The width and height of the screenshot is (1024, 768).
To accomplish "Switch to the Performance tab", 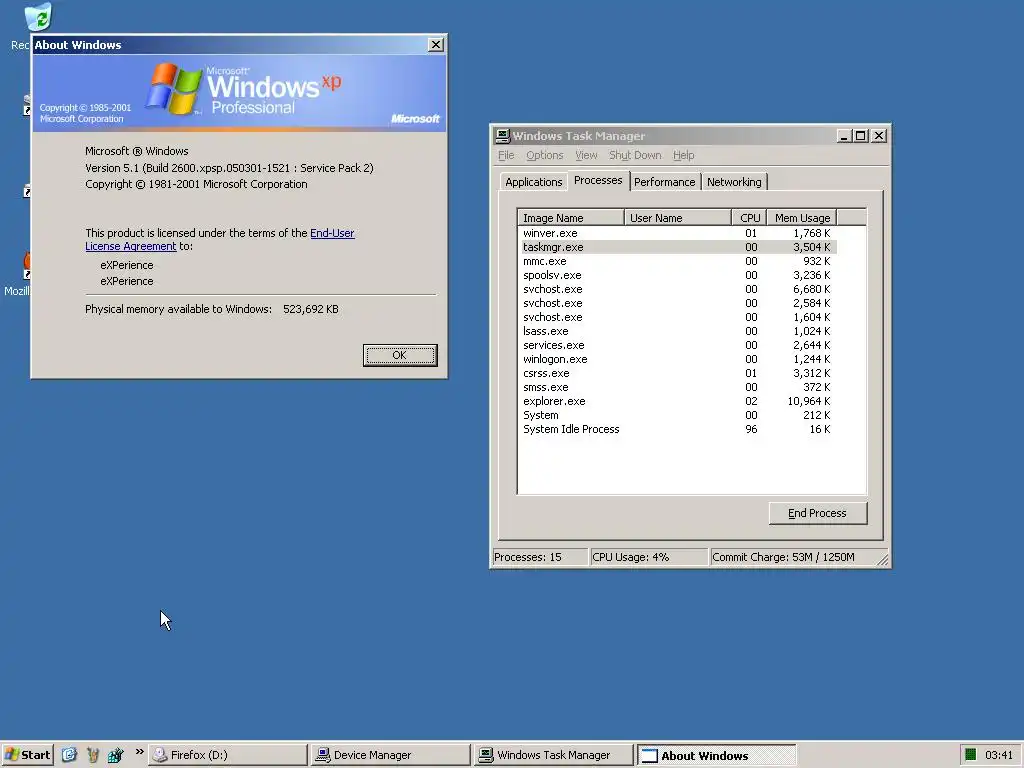I will pyautogui.click(x=665, y=182).
